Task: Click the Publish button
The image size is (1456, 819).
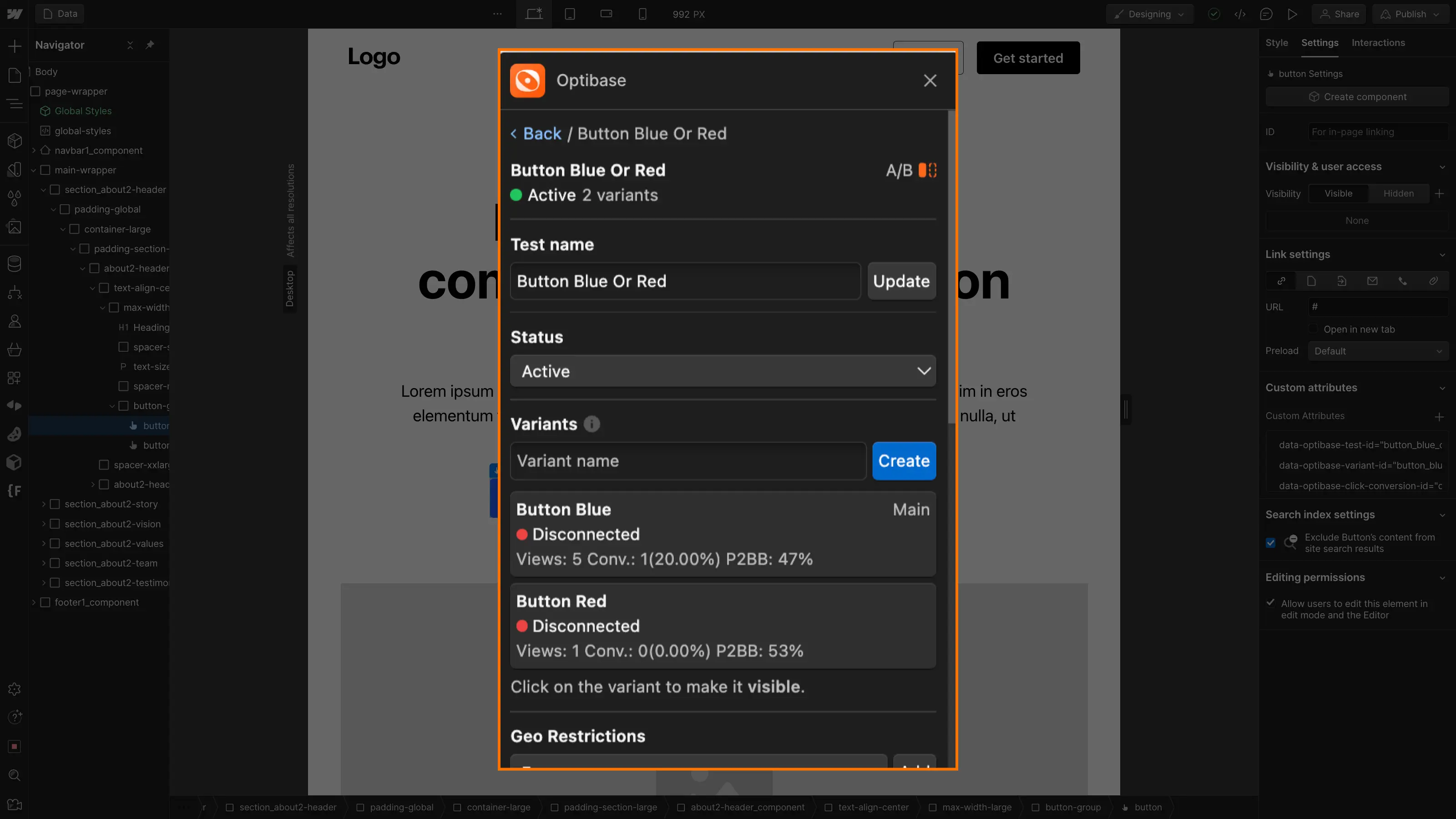Action: pyautogui.click(x=1410, y=14)
